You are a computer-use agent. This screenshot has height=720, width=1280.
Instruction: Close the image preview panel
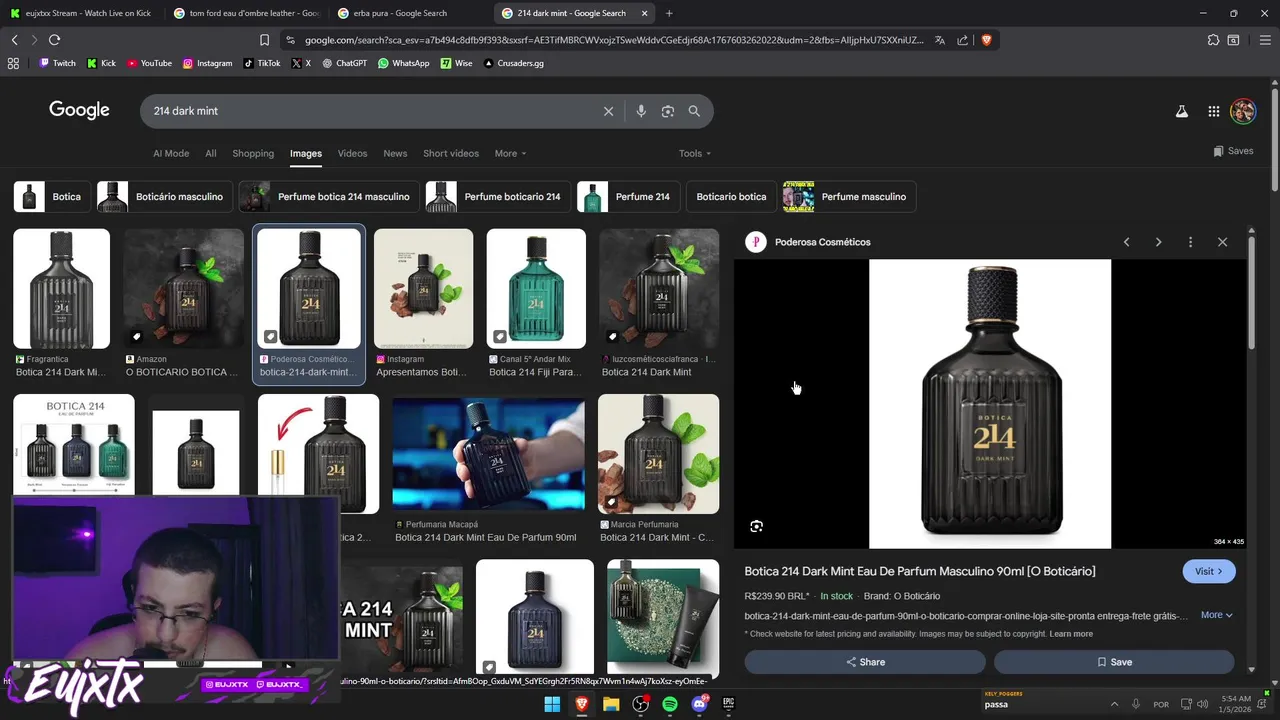pos(1222,242)
